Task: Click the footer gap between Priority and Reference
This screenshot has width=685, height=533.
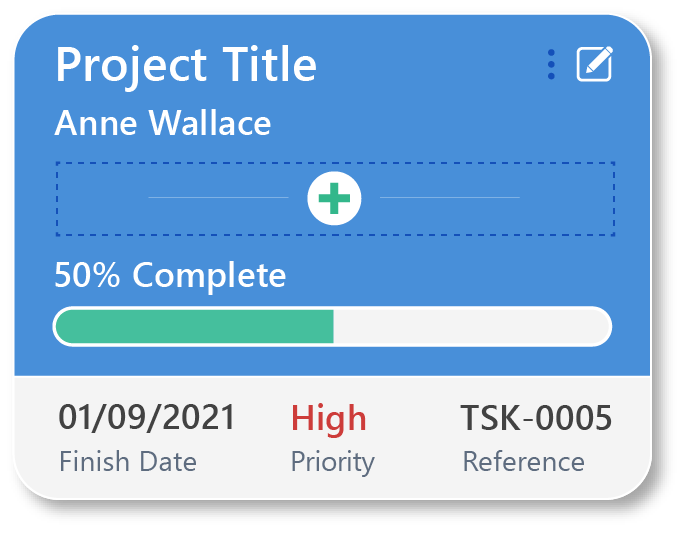Action: click(417, 437)
